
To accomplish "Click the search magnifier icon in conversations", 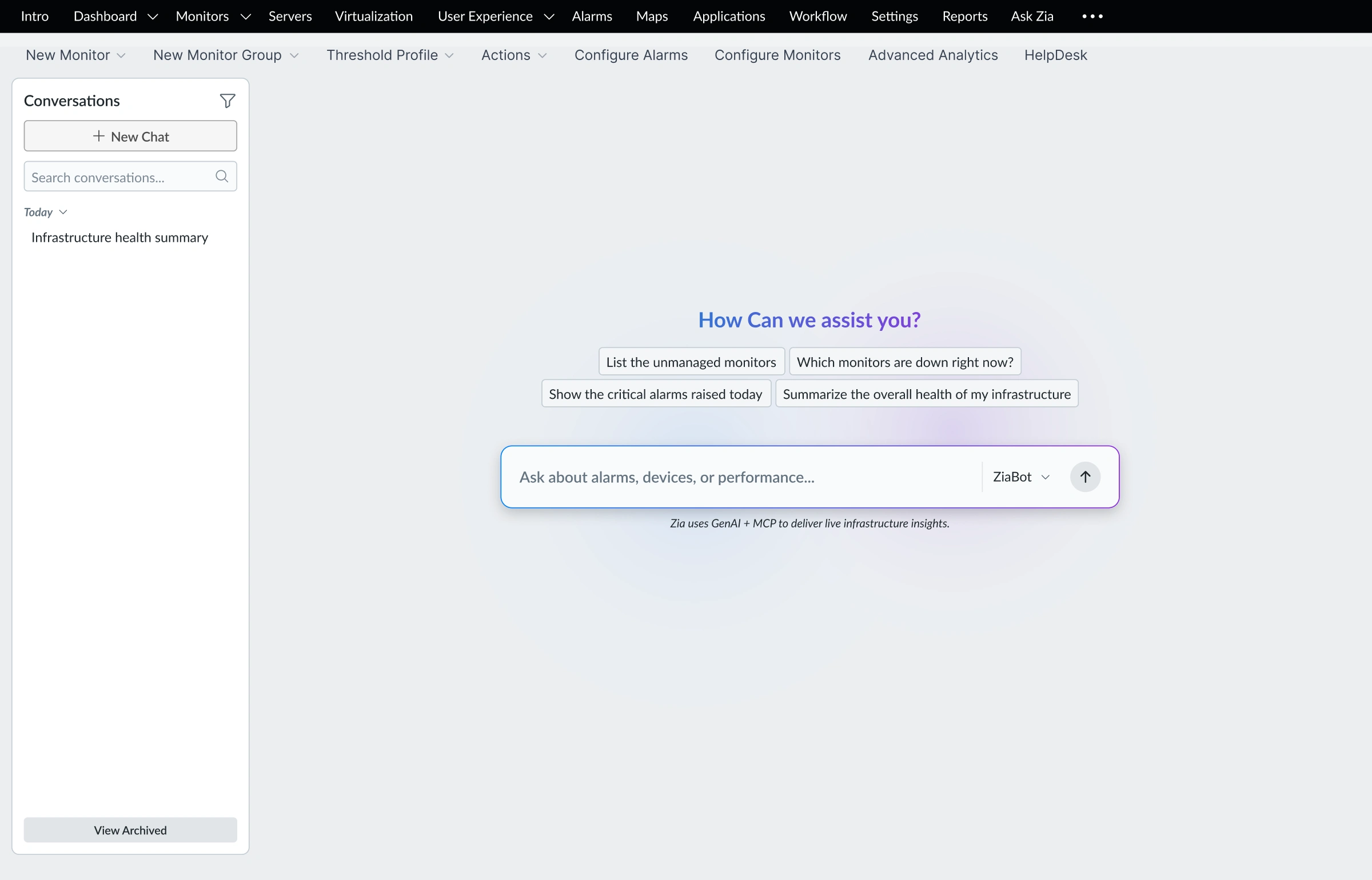I will pyautogui.click(x=222, y=177).
